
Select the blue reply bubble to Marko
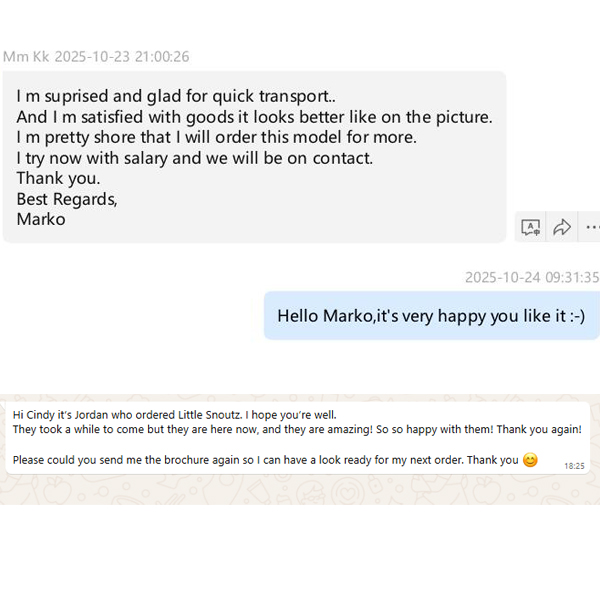[x=431, y=316]
